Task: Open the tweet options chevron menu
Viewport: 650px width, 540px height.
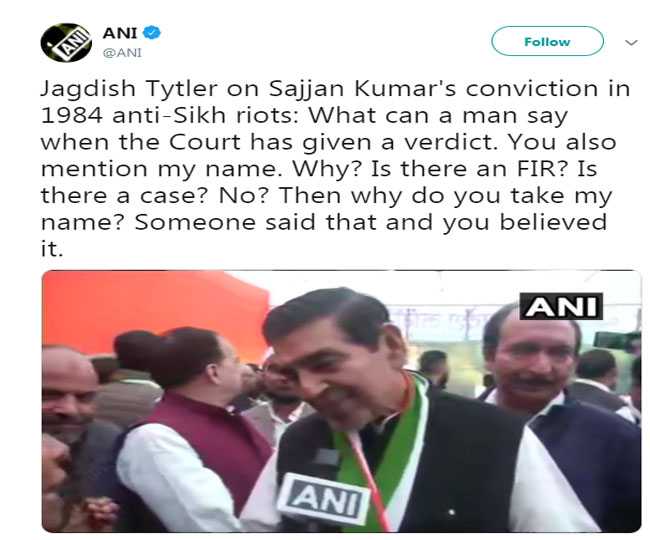Action: click(x=631, y=42)
